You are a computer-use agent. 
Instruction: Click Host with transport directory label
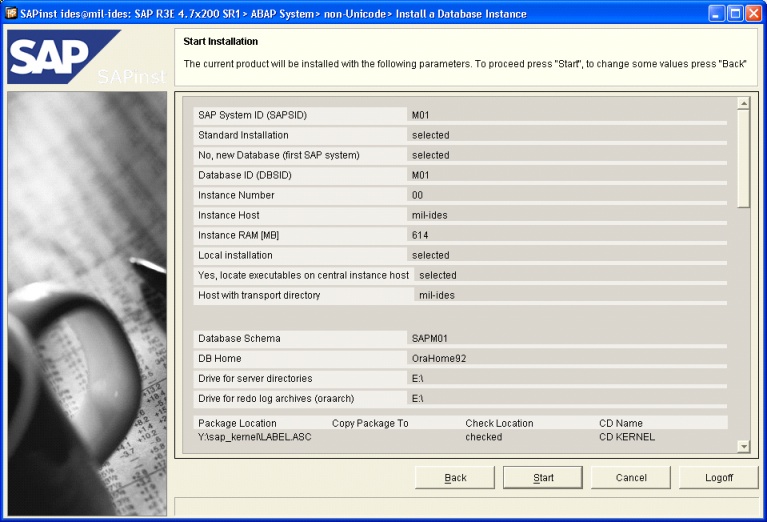[x=259, y=295]
